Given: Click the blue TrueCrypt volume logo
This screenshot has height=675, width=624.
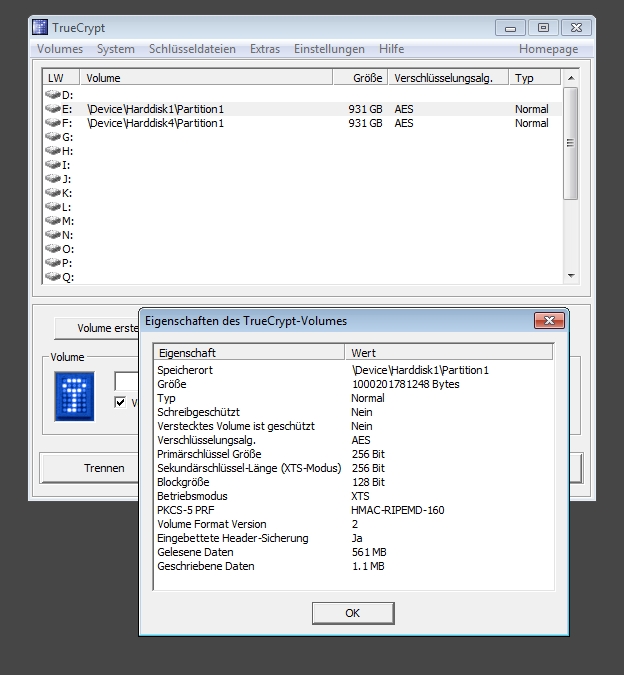Looking at the screenshot, I should click(74, 396).
